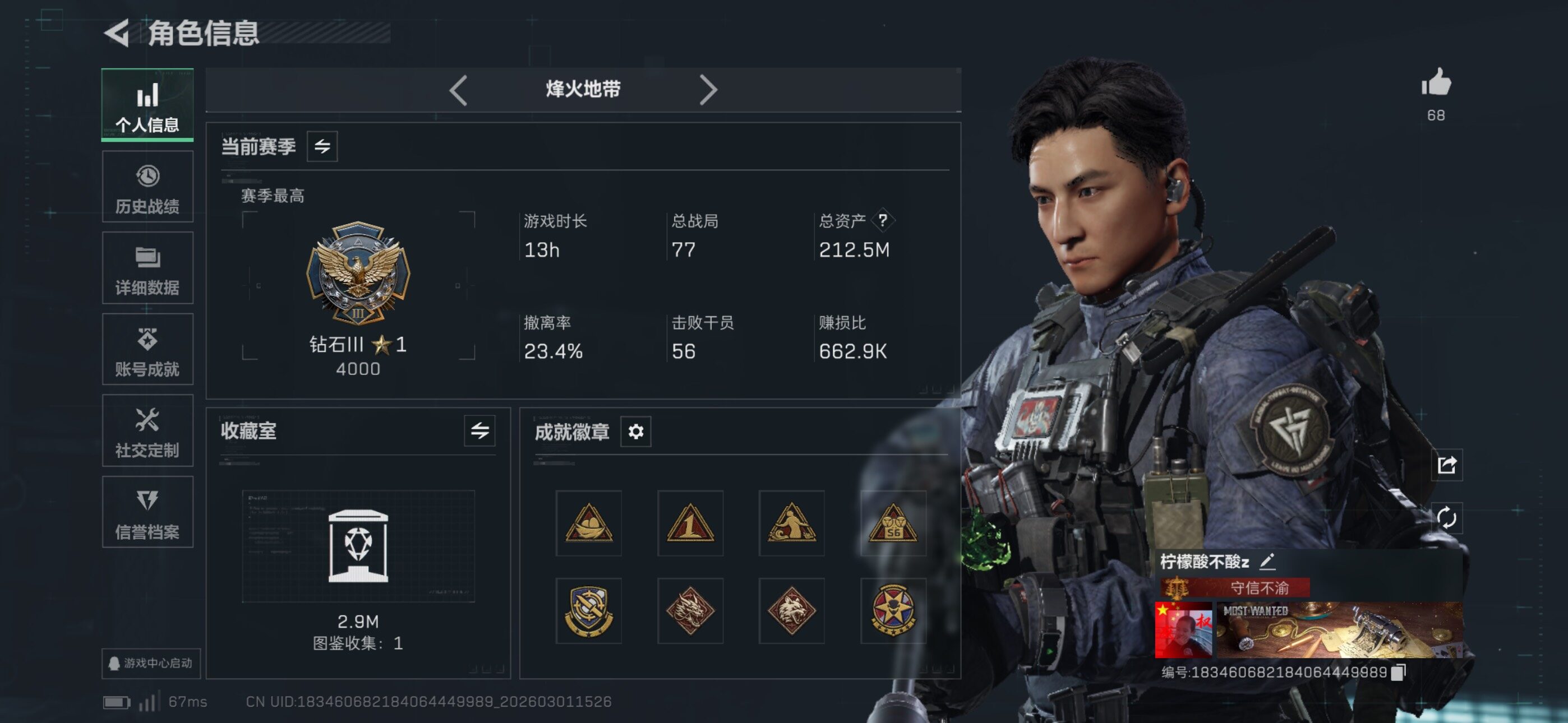Toggle current season swap button
Image resolution: width=1568 pixels, height=723 pixels.
(x=322, y=146)
